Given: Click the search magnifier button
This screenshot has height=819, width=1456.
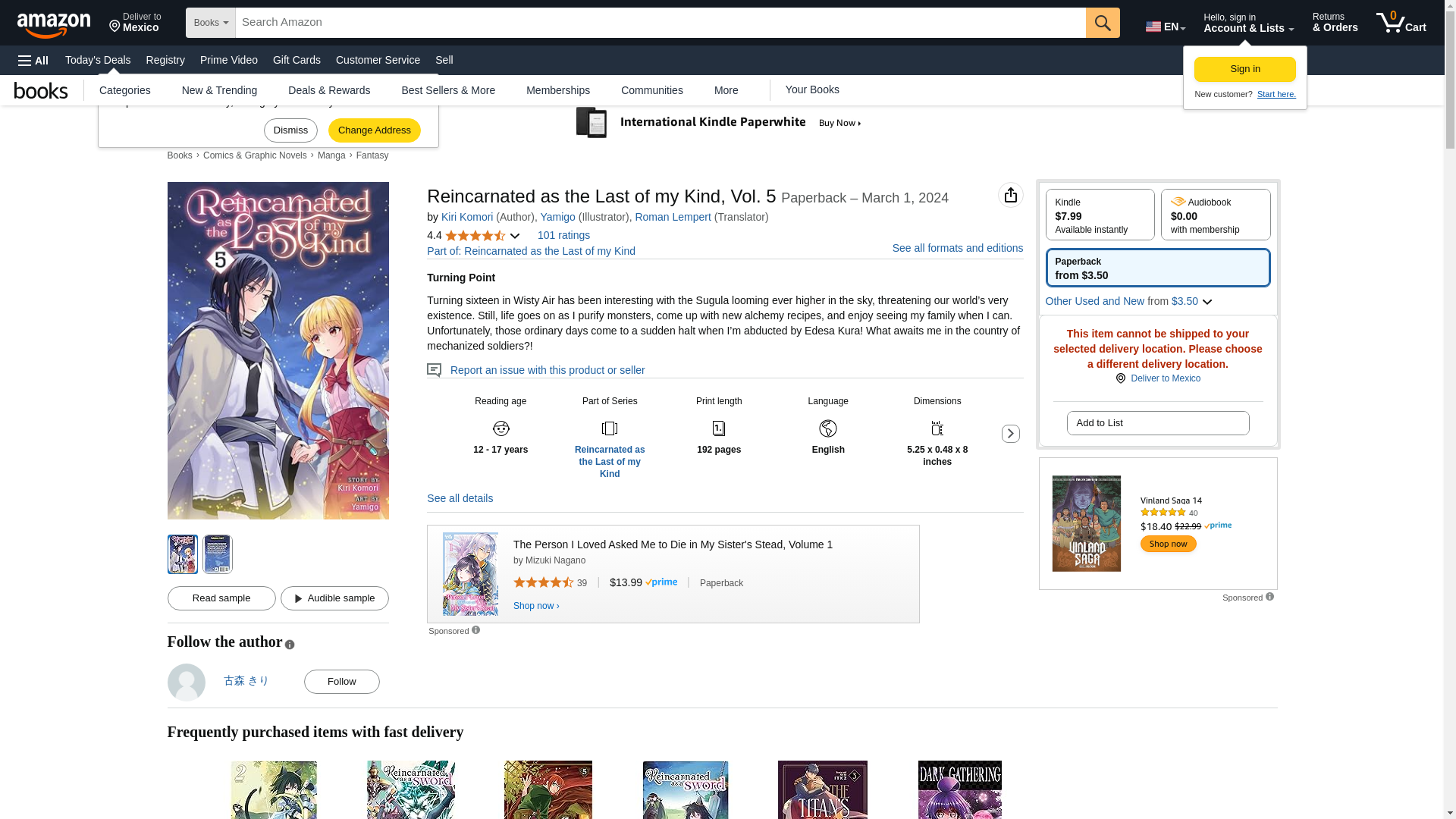Looking at the screenshot, I should (x=1102, y=23).
